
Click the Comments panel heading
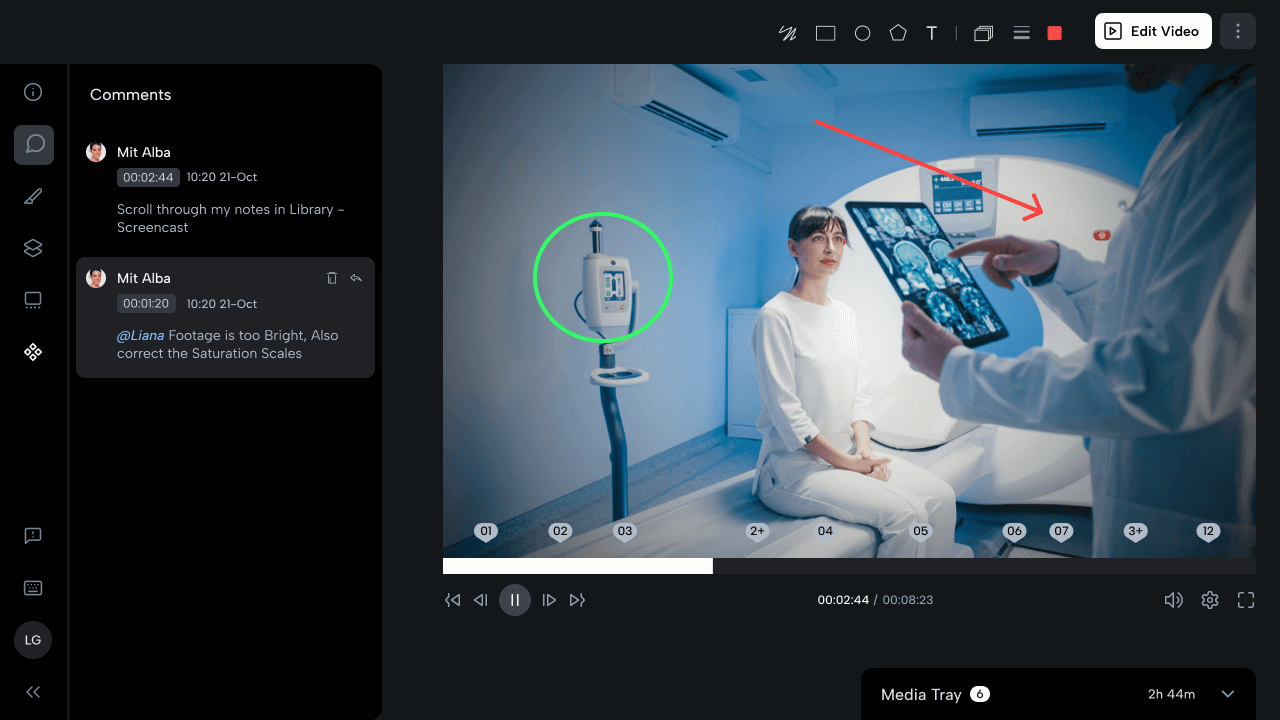coord(130,95)
